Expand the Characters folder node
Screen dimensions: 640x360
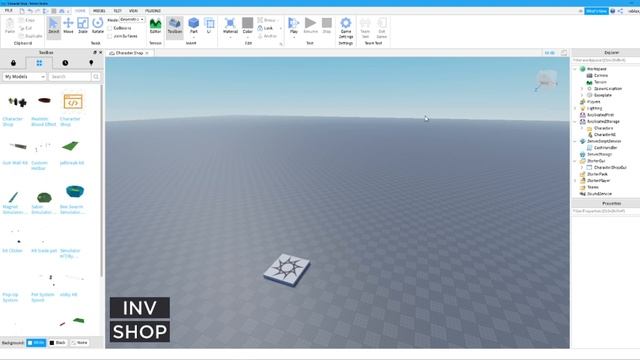click(x=582, y=128)
